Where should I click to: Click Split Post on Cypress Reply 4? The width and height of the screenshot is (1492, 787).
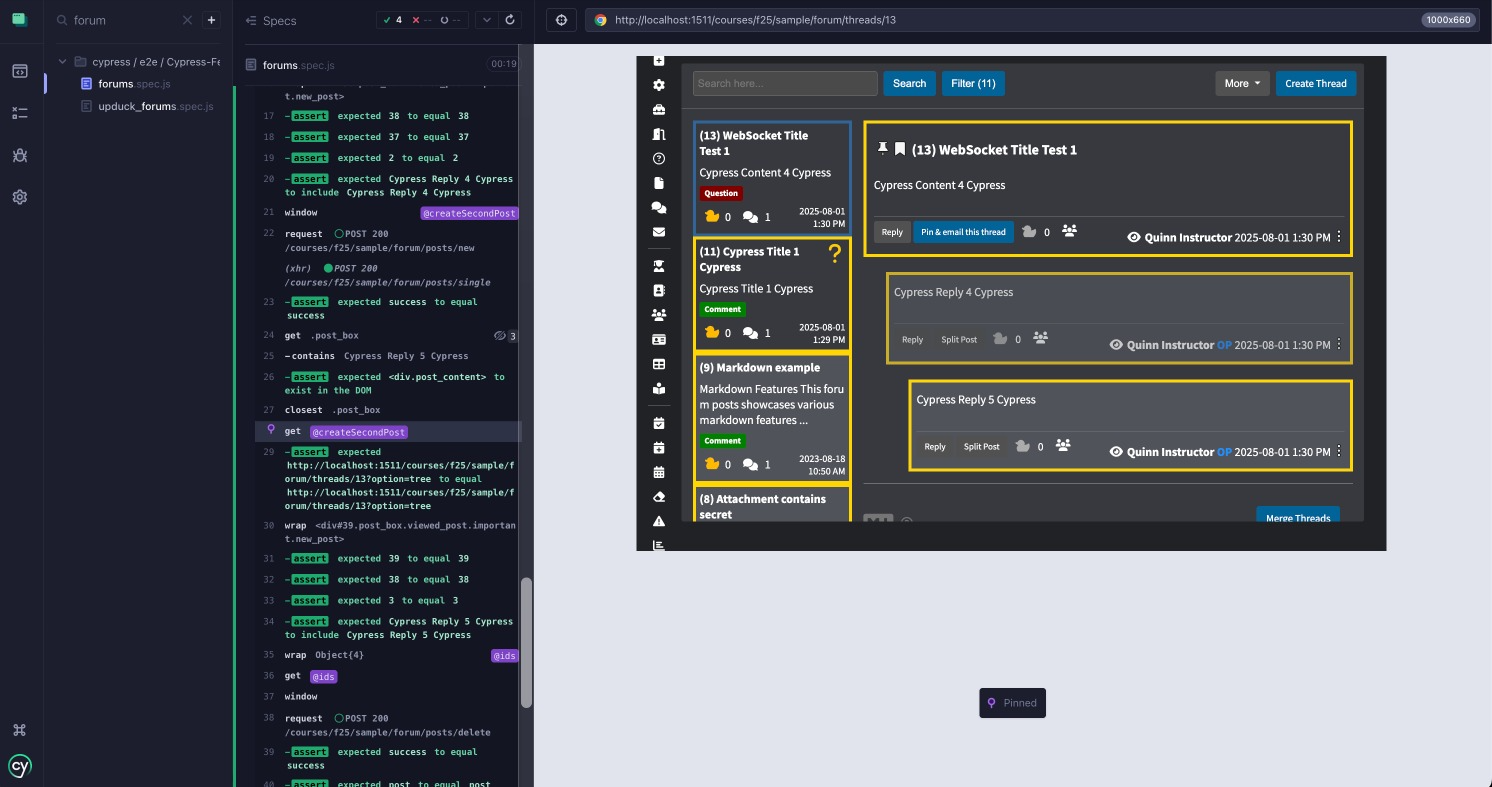959,339
